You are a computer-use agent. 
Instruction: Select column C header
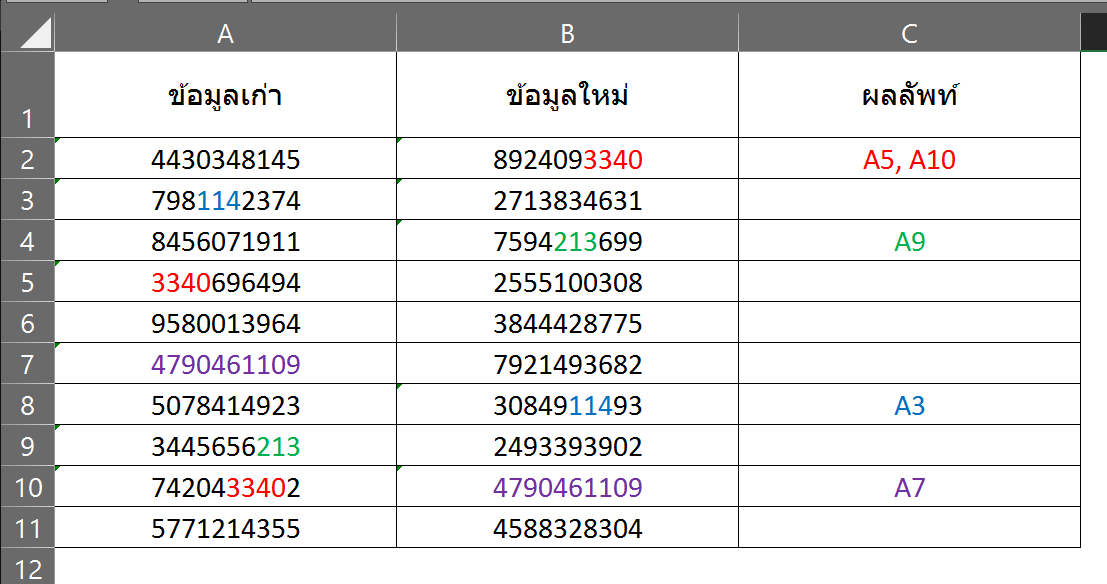point(909,32)
